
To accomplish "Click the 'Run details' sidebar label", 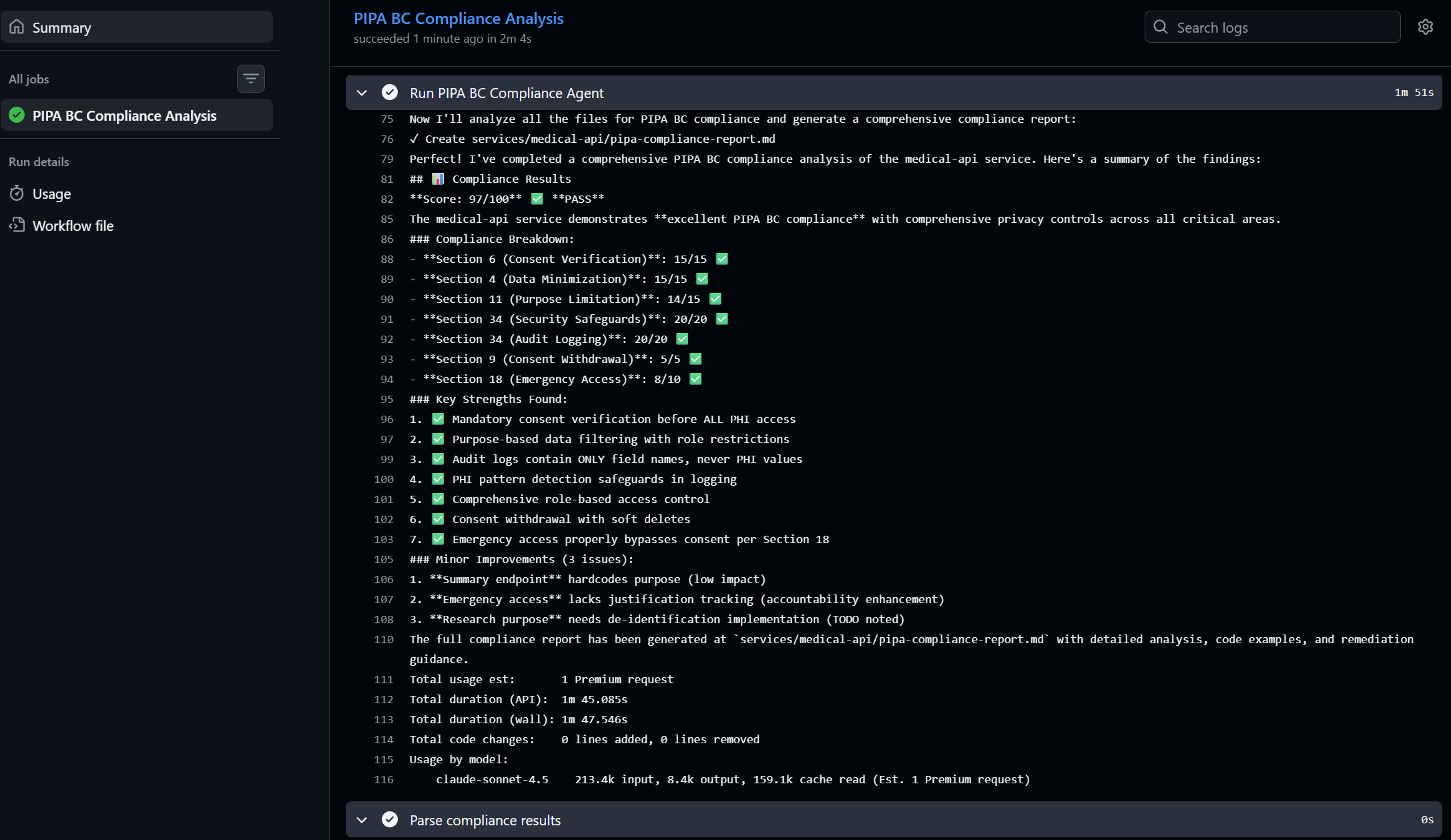I will (39, 161).
